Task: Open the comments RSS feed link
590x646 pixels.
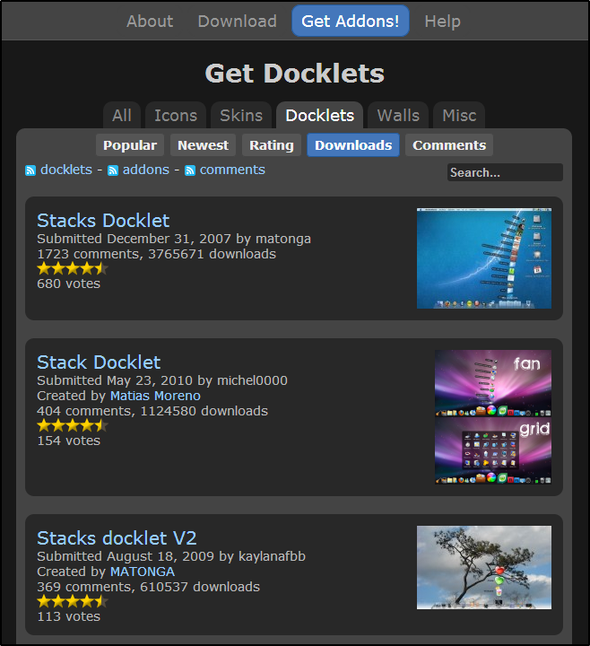Action: tap(232, 170)
